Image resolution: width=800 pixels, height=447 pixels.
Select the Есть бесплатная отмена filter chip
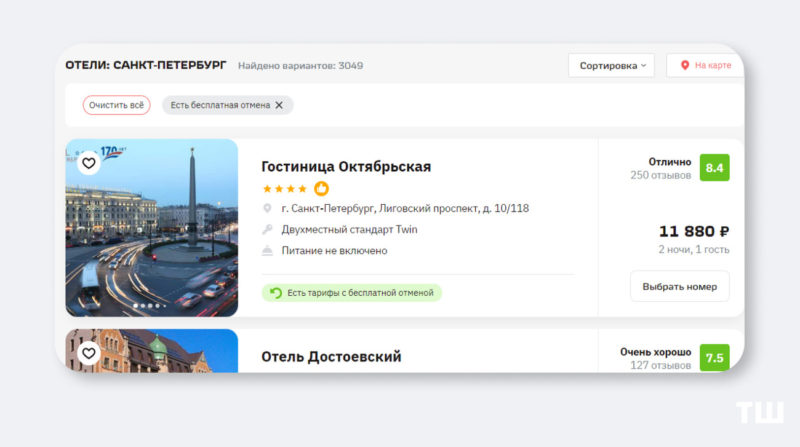[x=228, y=105]
